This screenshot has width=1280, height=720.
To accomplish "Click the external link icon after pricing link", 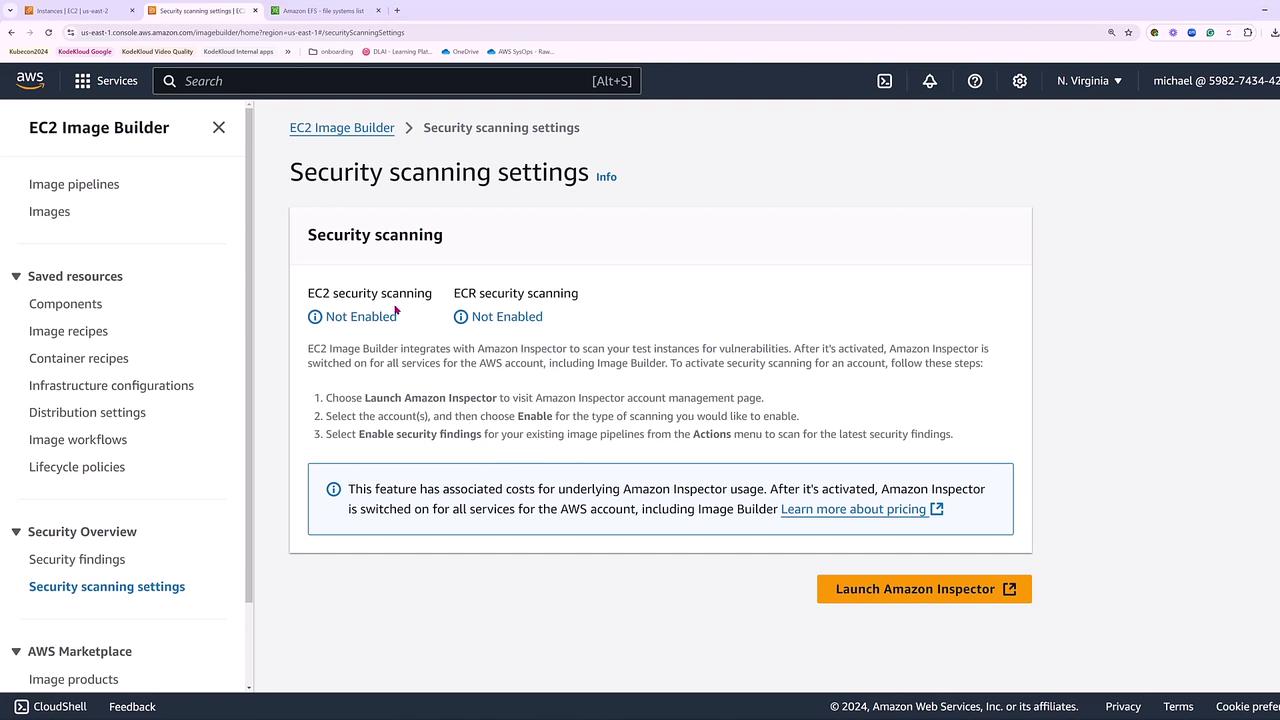I will pos(937,509).
